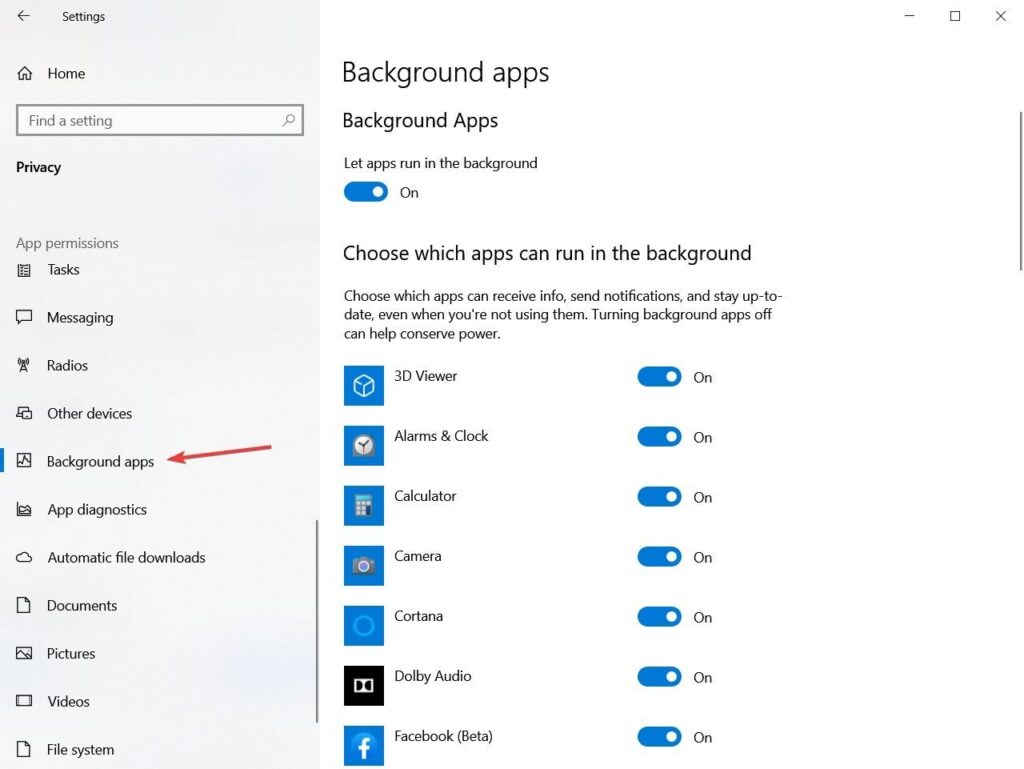Select App diagnostics in sidebar

(97, 509)
